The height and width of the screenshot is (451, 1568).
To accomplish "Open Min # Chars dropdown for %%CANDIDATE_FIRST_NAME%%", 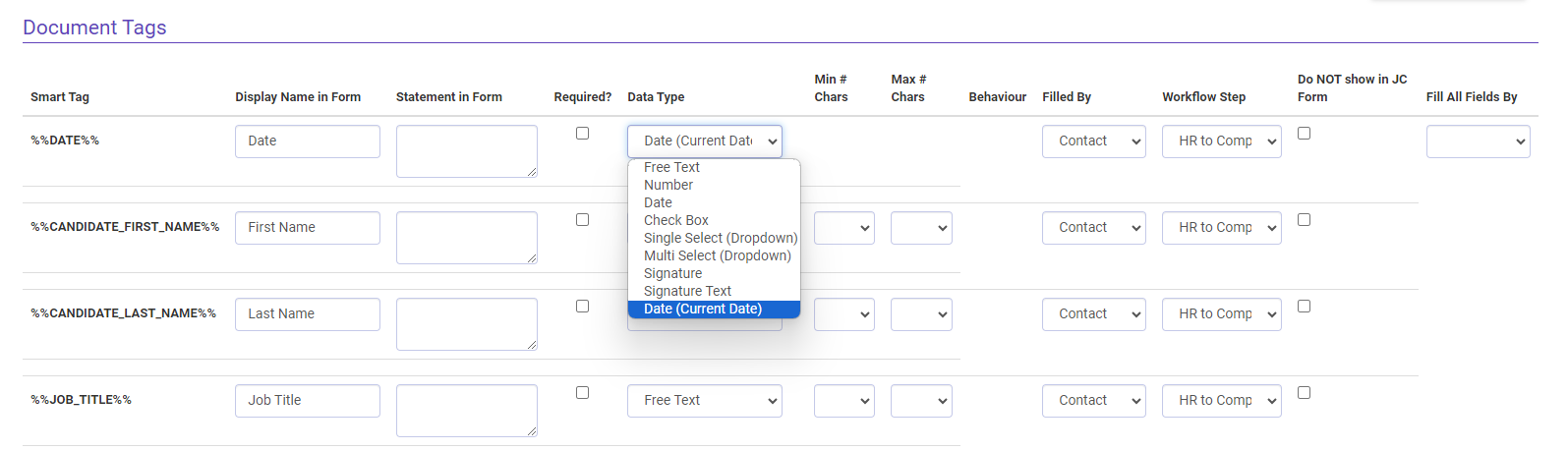I will (844, 228).
